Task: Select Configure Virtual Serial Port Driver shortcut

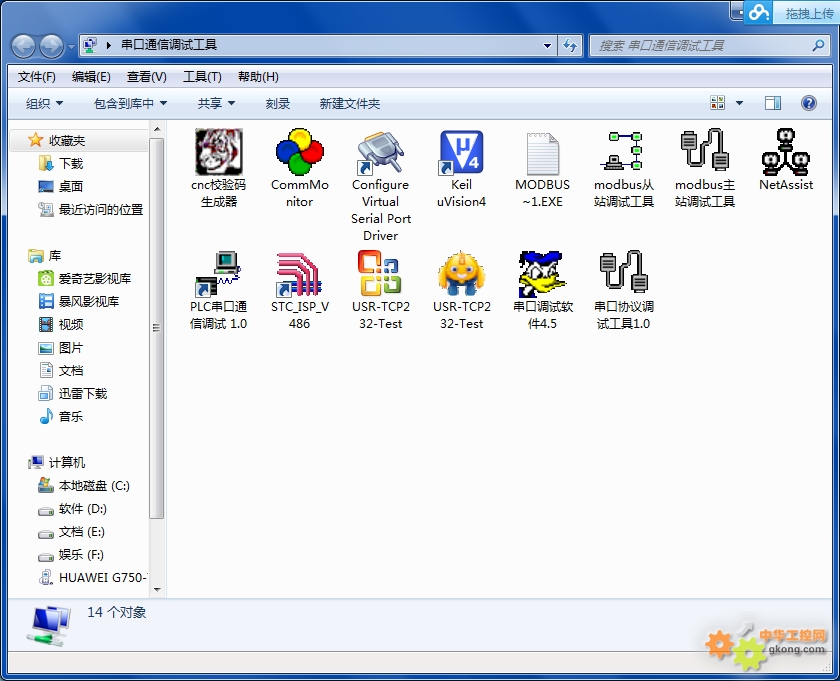Action: [380, 153]
